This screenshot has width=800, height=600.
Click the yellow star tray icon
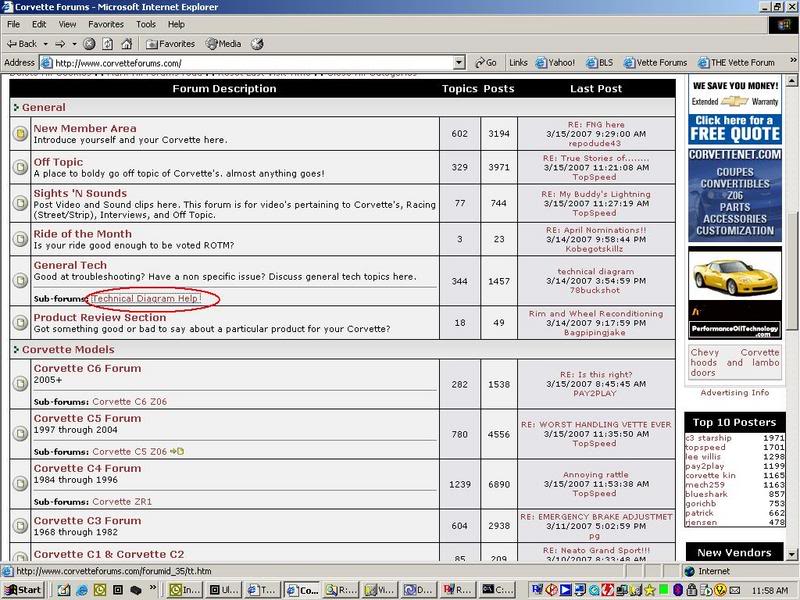(x=649, y=590)
